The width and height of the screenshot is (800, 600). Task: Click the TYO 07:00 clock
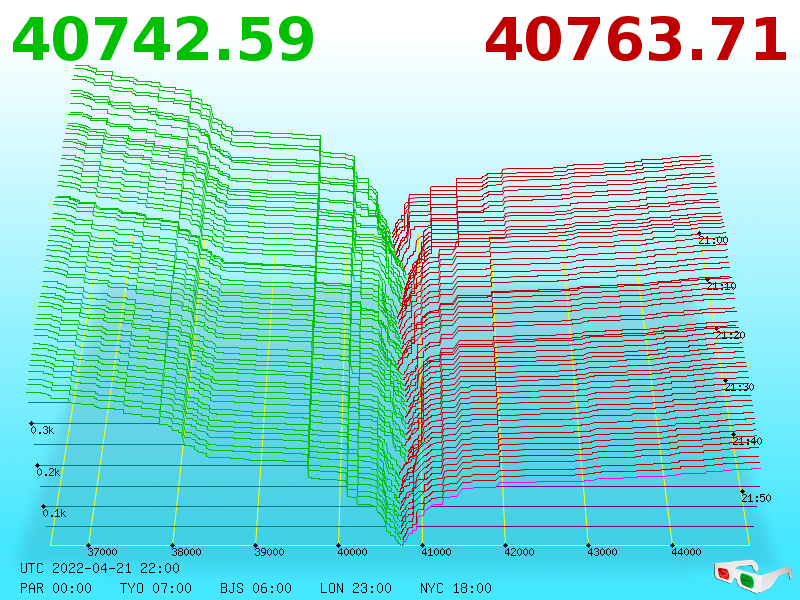tap(156, 588)
